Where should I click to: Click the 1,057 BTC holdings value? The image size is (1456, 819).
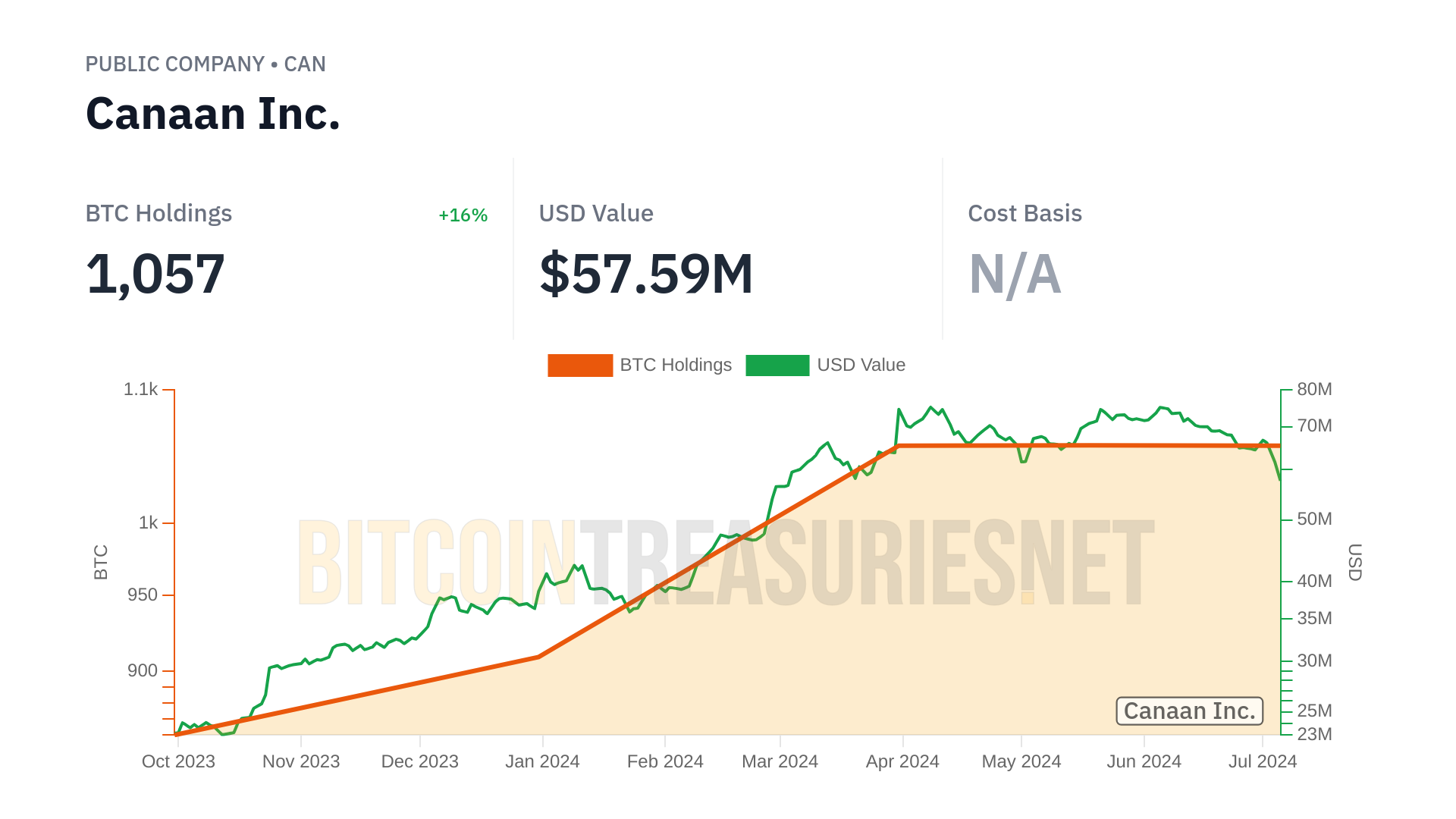[155, 274]
